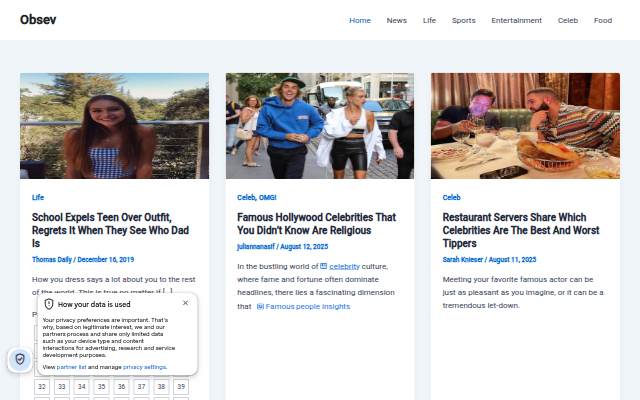Click the floating privacy shield button
The height and width of the screenshot is (400, 640).
point(20,359)
